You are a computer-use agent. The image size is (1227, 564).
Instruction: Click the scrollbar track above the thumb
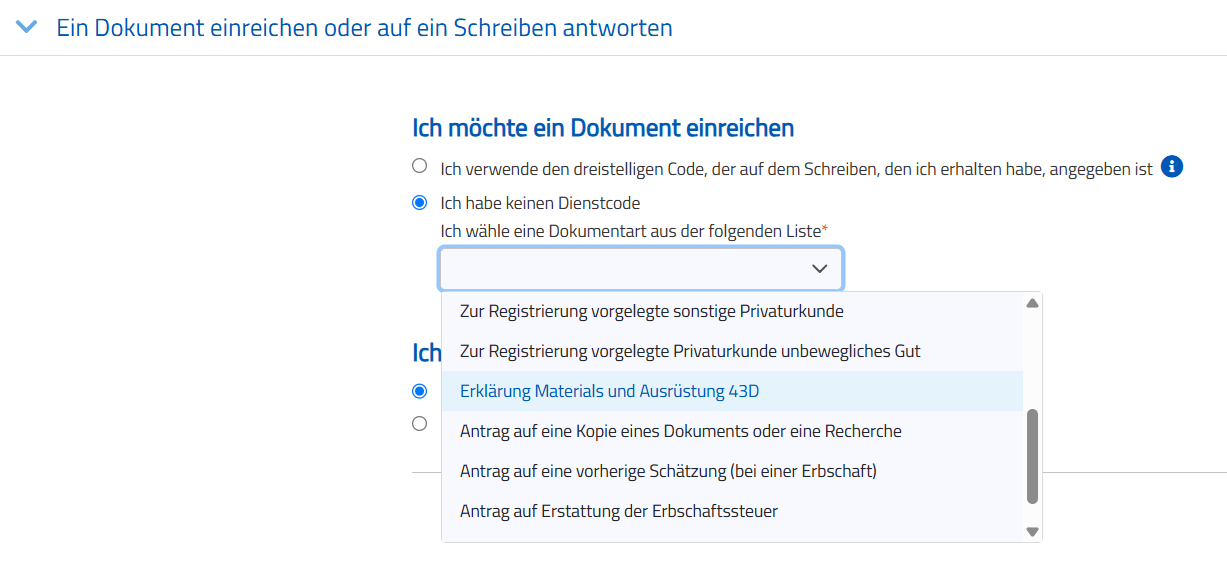tap(1033, 360)
